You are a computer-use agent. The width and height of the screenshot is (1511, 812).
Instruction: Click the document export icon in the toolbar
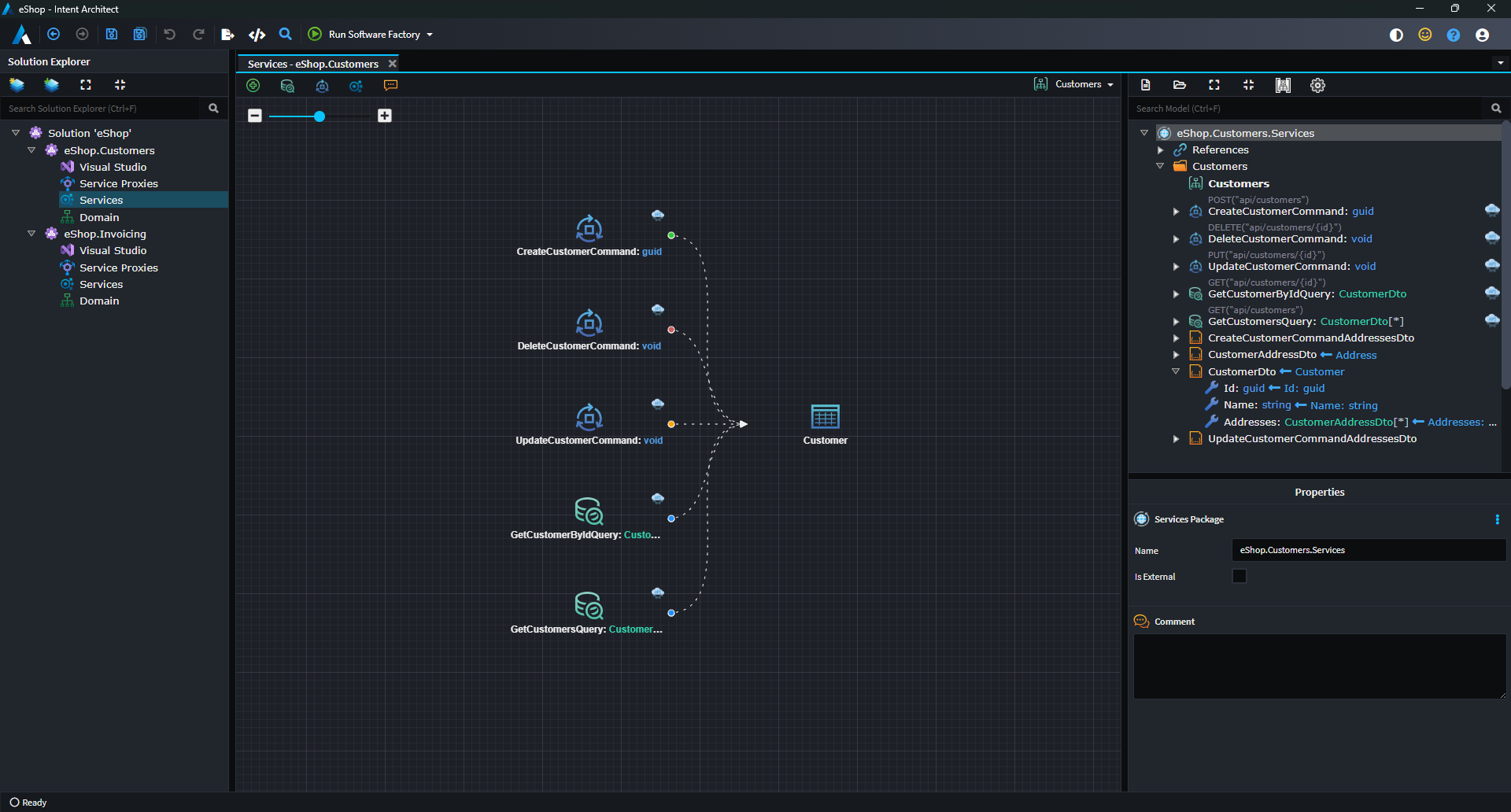pyautogui.click(x=227, y=35)
